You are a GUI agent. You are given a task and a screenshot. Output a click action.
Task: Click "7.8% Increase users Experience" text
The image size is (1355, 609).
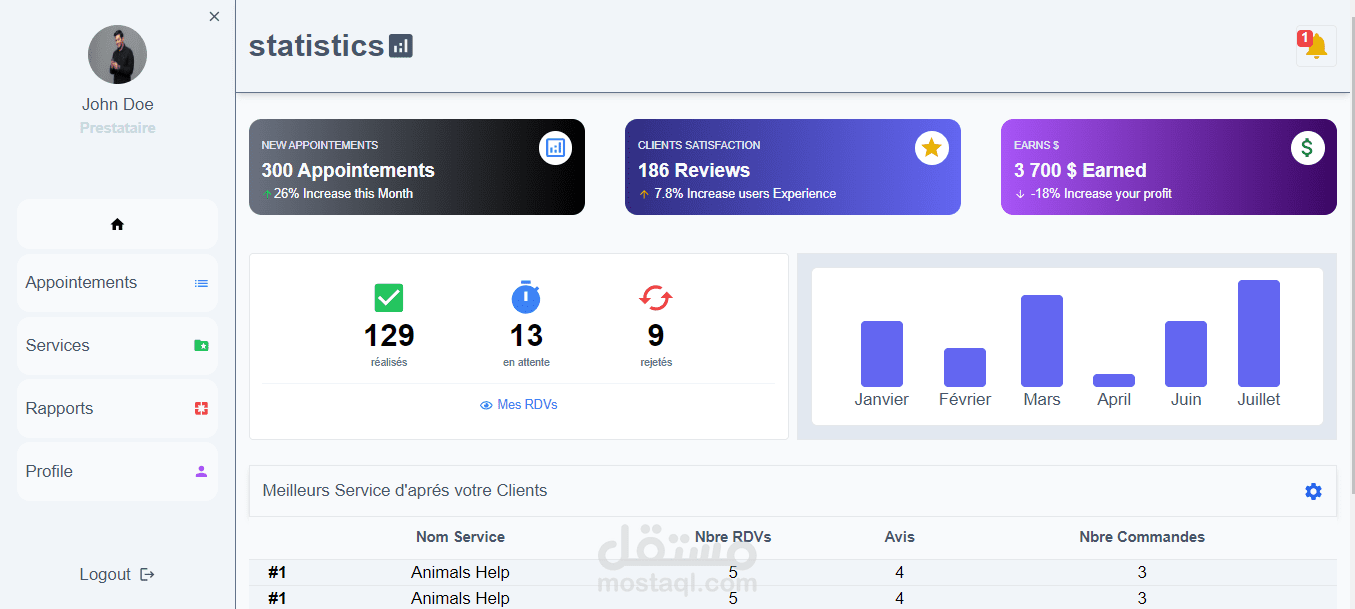(x=745, y=194)
